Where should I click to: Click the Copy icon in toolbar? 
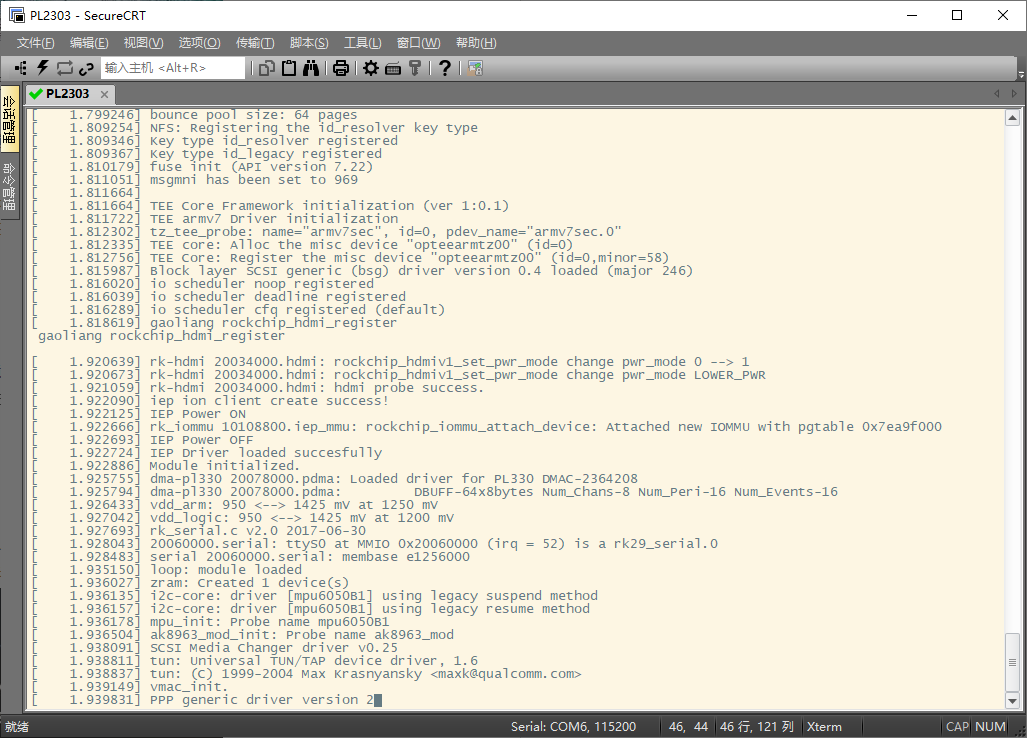tap(267, 68)
